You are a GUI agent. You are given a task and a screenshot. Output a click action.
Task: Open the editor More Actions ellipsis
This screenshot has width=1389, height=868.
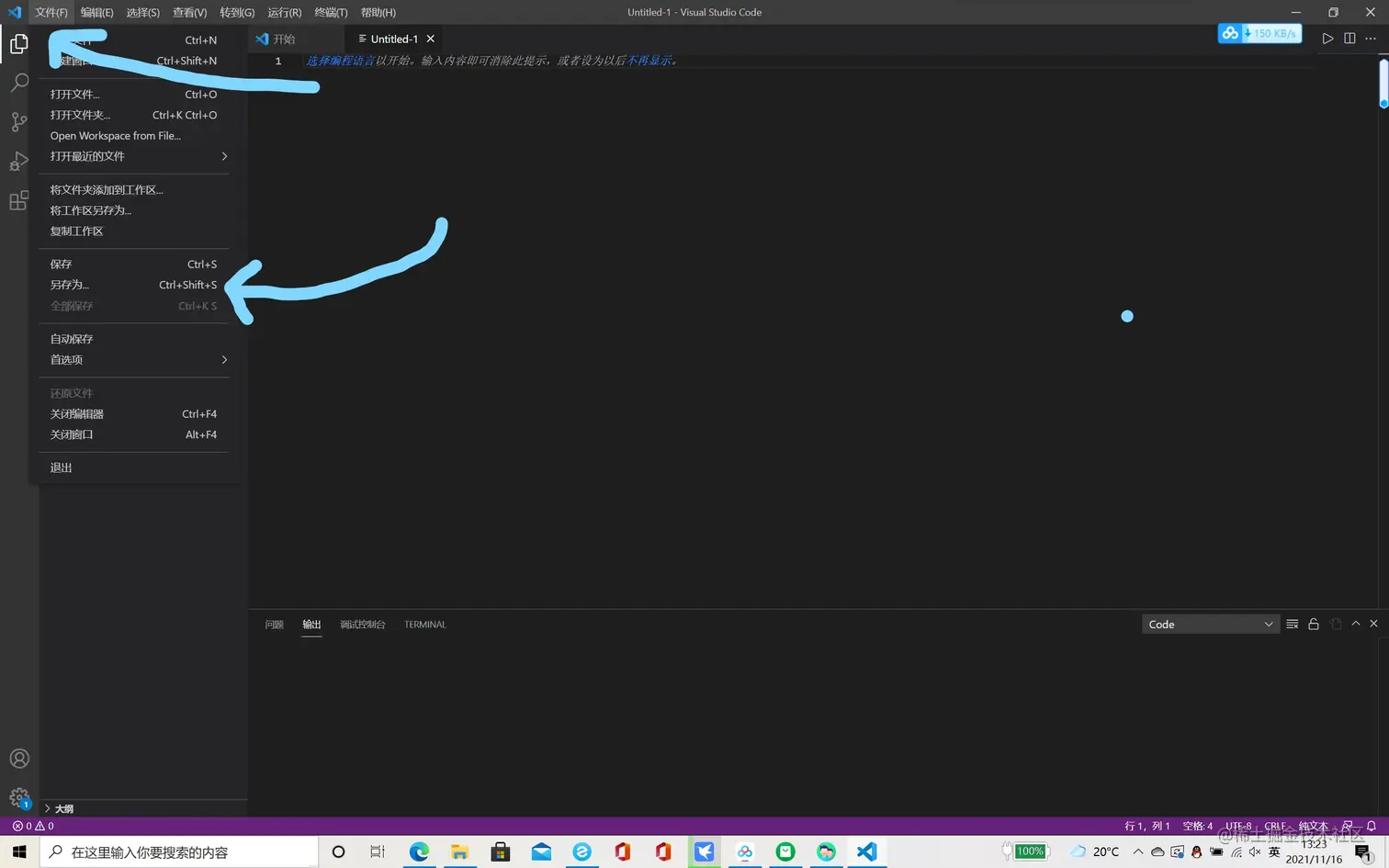[x=1371, y=39]
